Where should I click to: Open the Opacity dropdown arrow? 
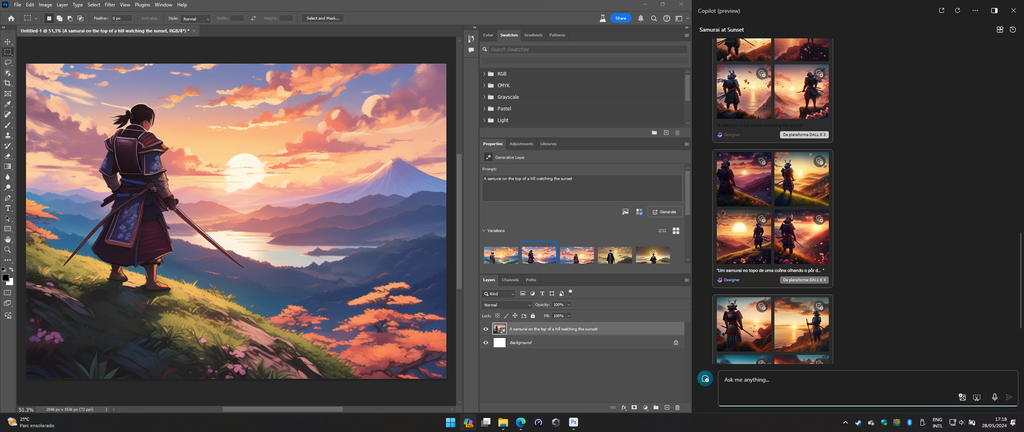(x=569, y=305)
